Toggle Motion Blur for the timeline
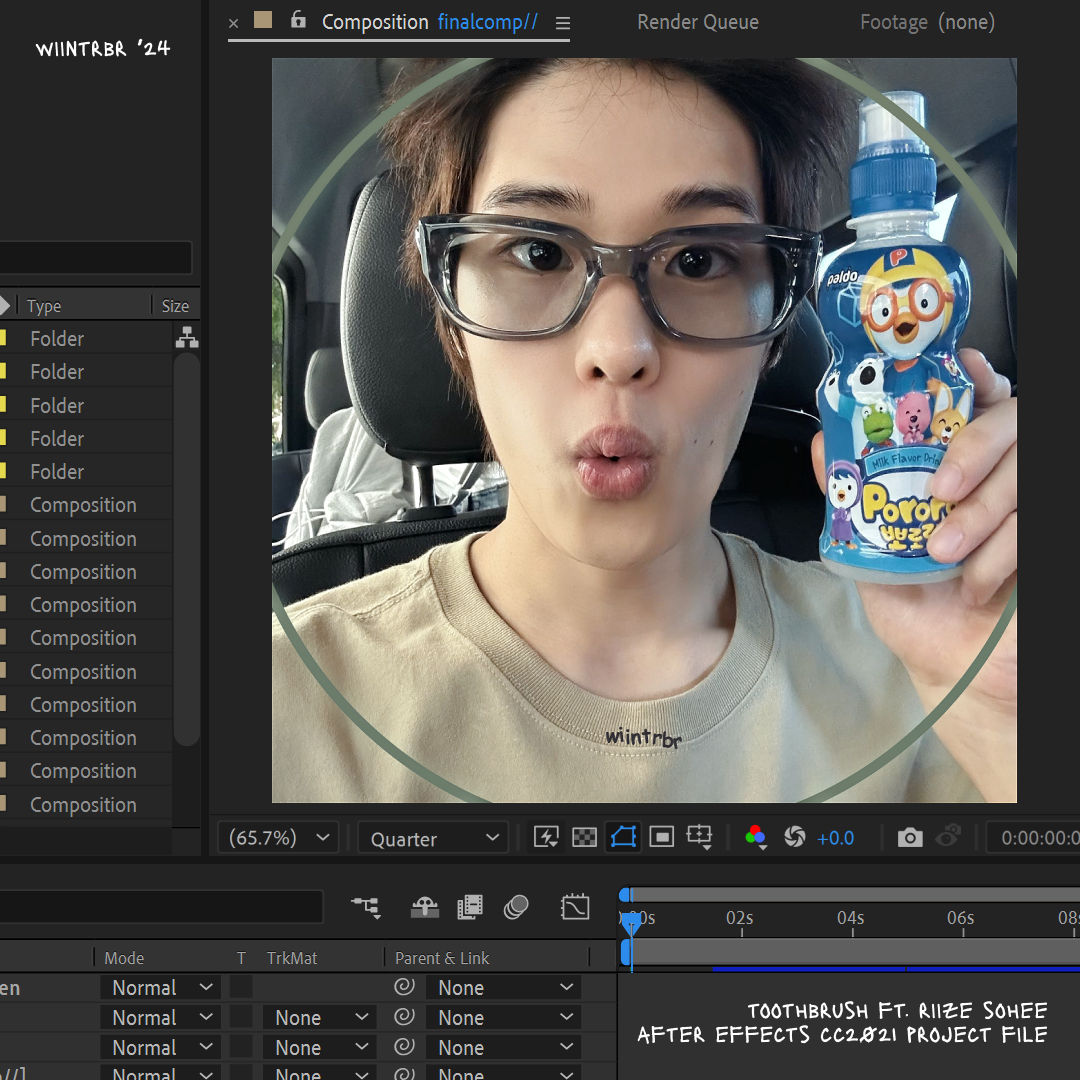 [x=516, y=906]
